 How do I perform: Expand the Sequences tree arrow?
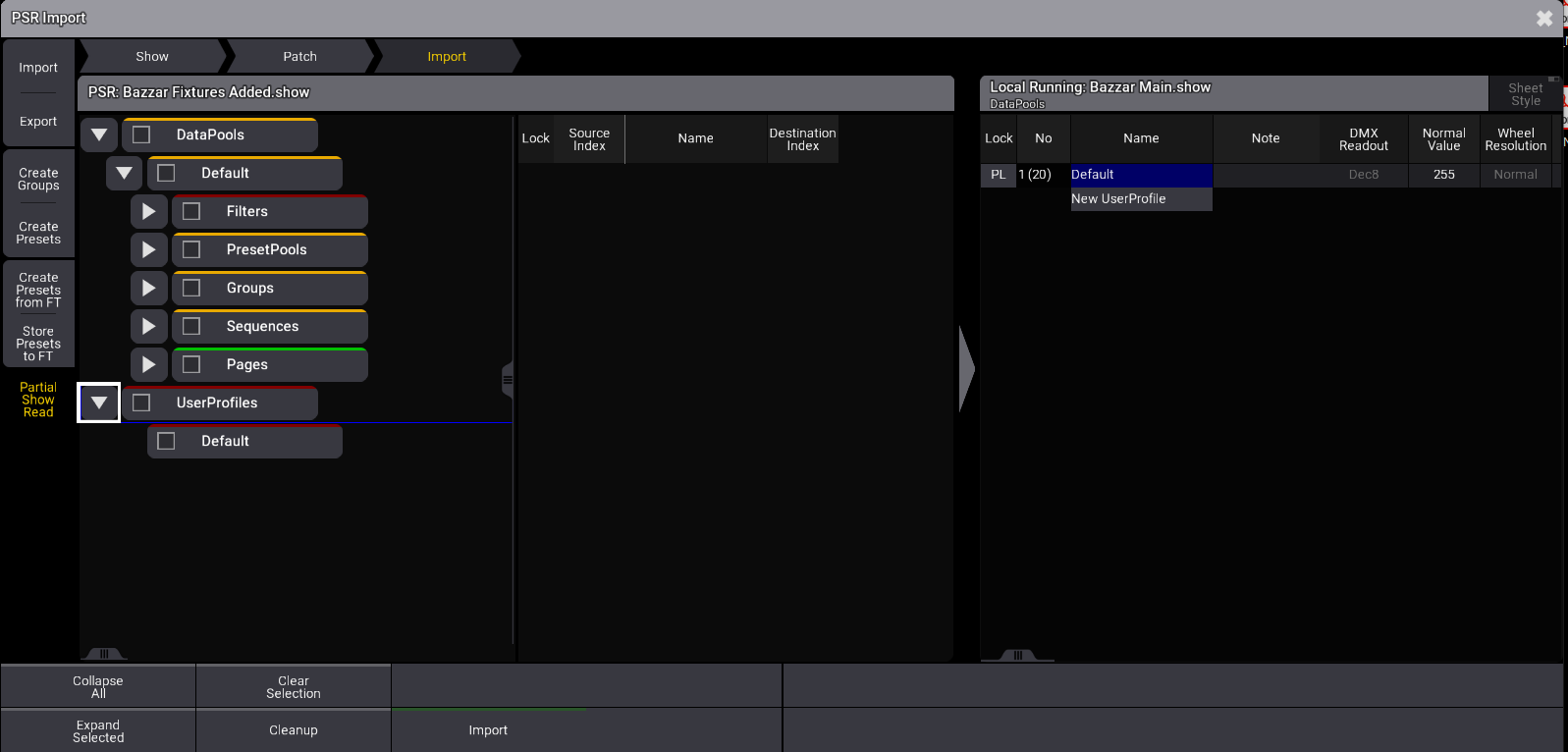tap(148, 326)
